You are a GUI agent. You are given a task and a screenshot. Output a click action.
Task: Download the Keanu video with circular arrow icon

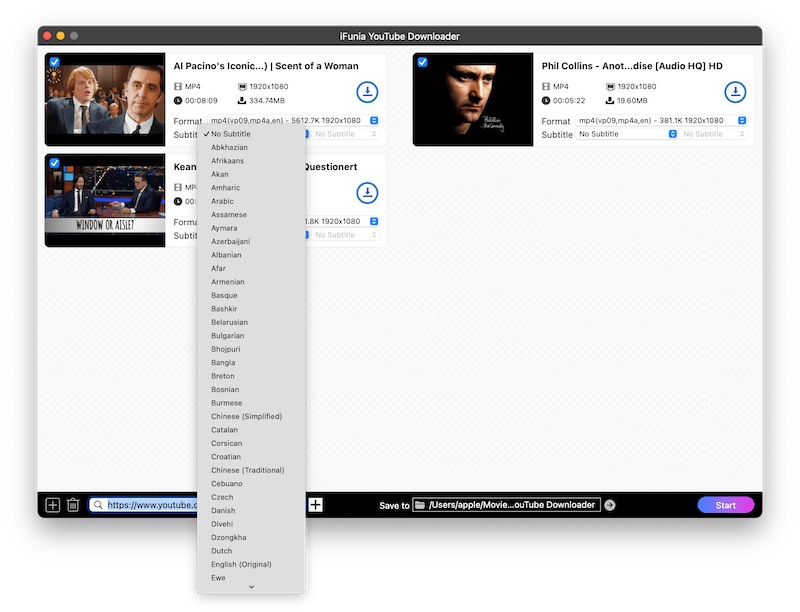coord(367,193)
